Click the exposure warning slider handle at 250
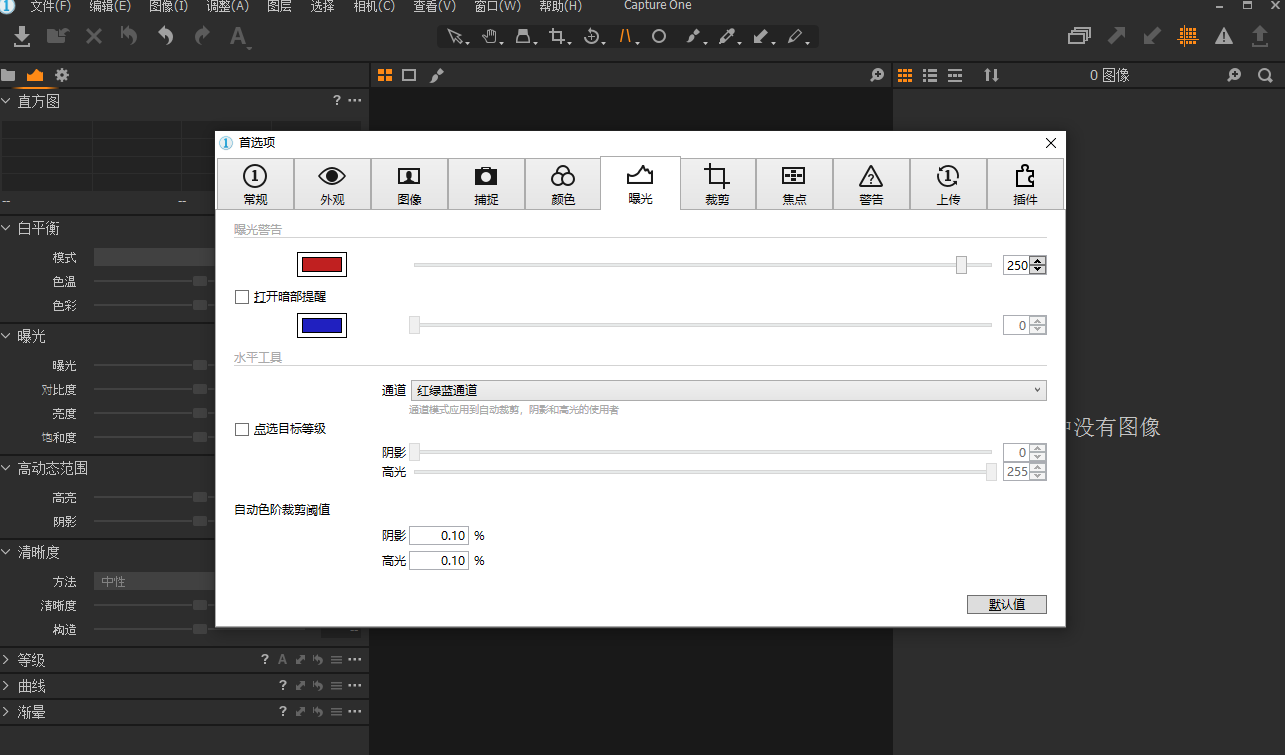This screenshot has width=1285, height=755. [x=961, y=265]
